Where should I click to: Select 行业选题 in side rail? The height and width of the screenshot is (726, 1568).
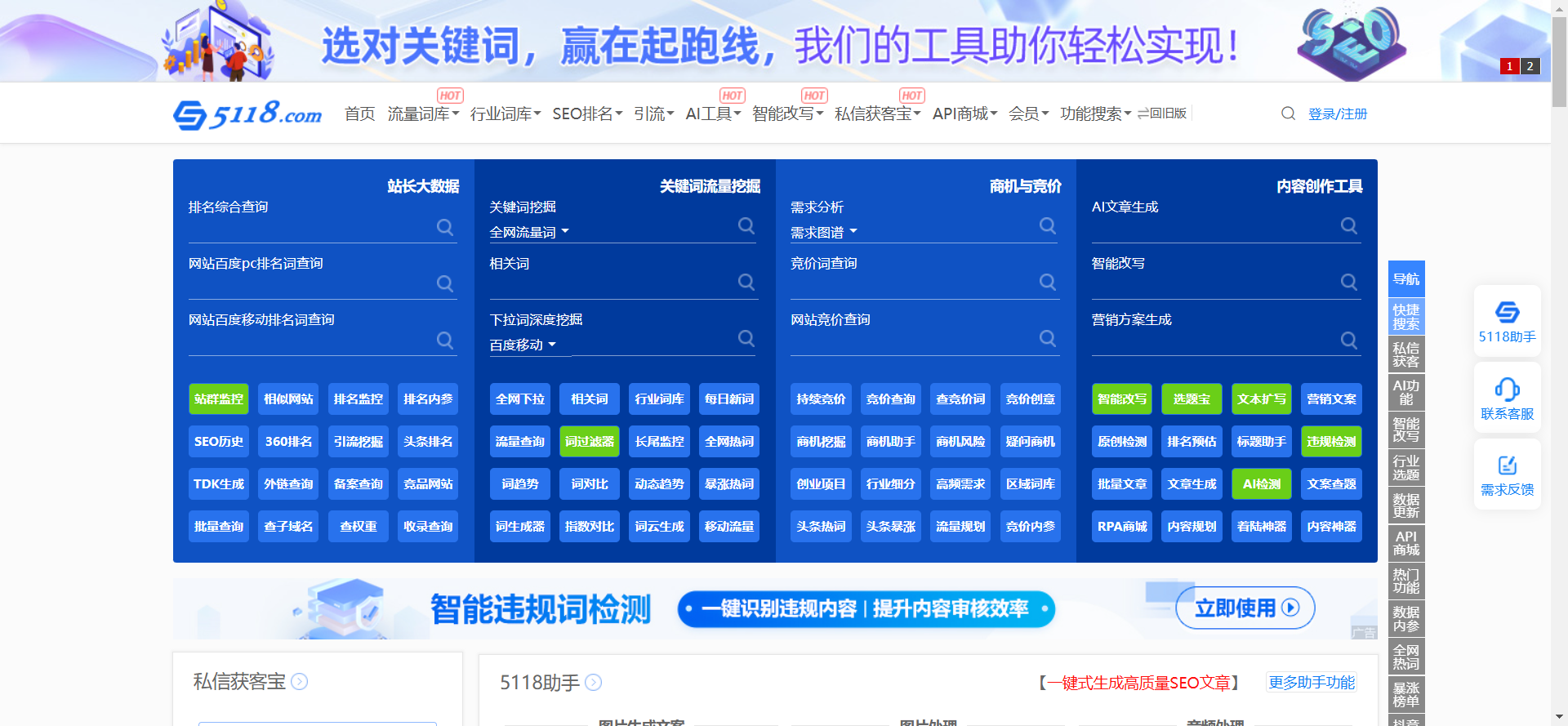(1406, 467)
